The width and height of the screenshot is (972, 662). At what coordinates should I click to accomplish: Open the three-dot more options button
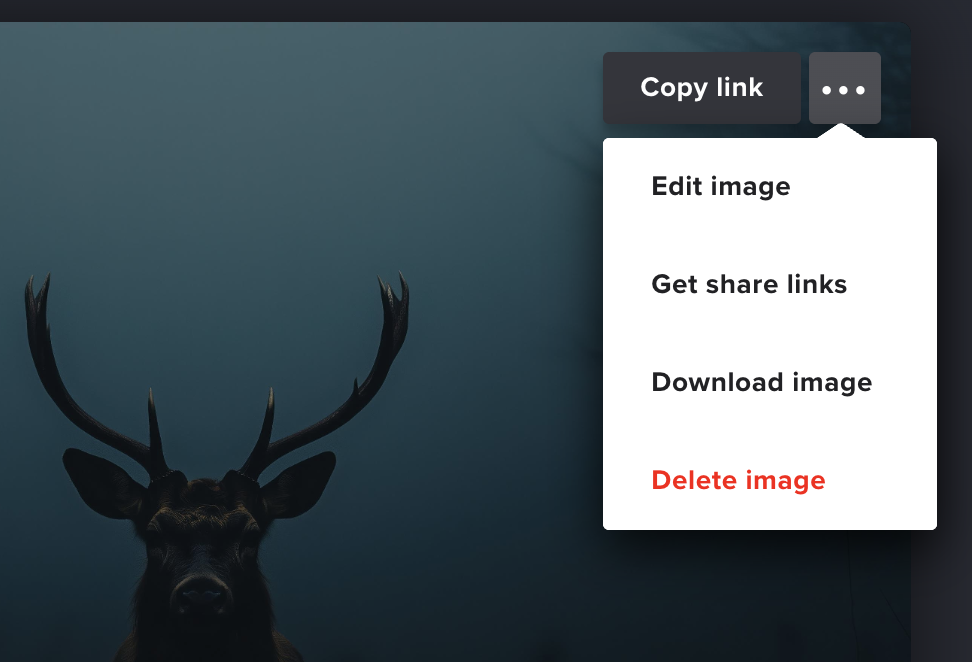(844, 88)
